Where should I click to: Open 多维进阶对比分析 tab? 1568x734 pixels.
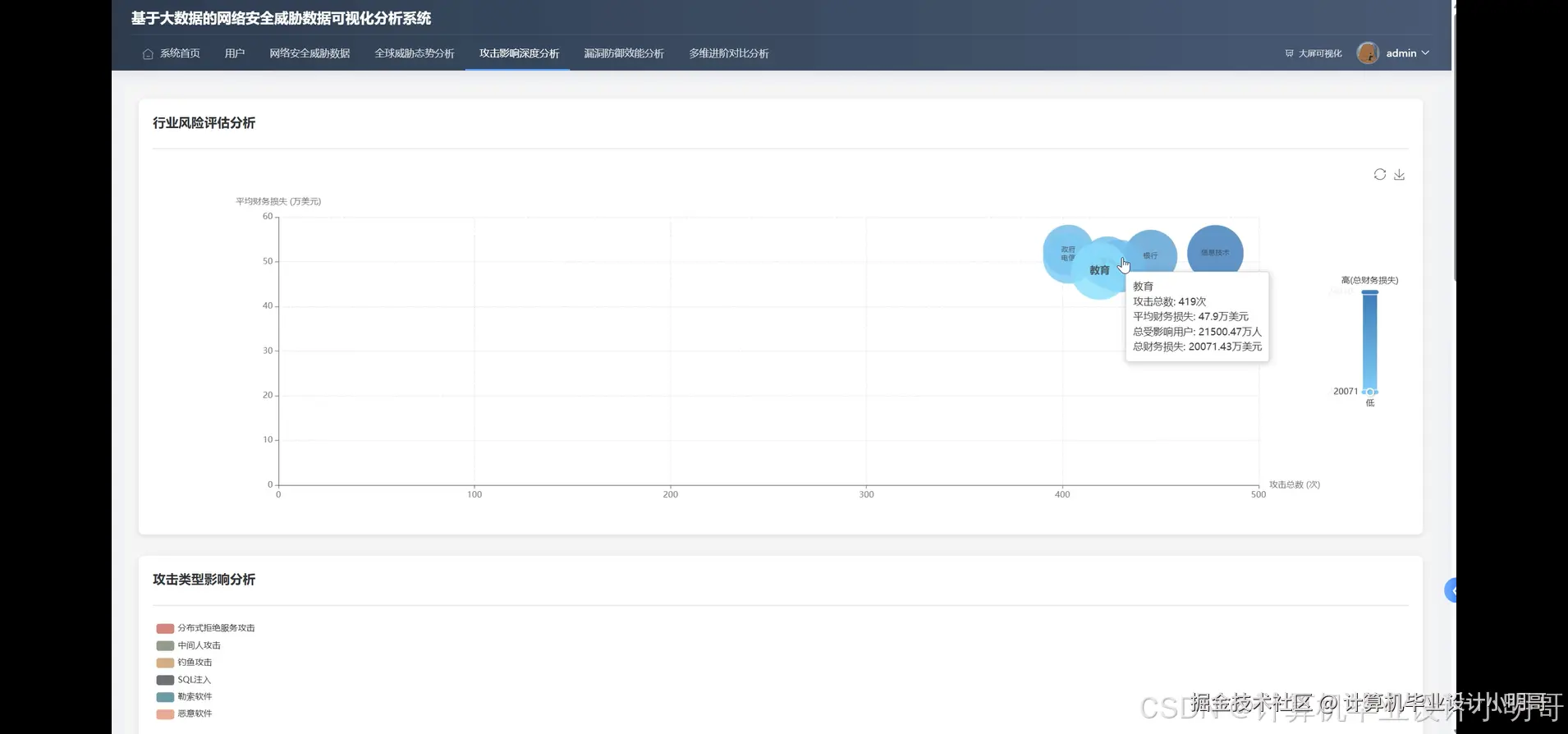coord(729,53)
